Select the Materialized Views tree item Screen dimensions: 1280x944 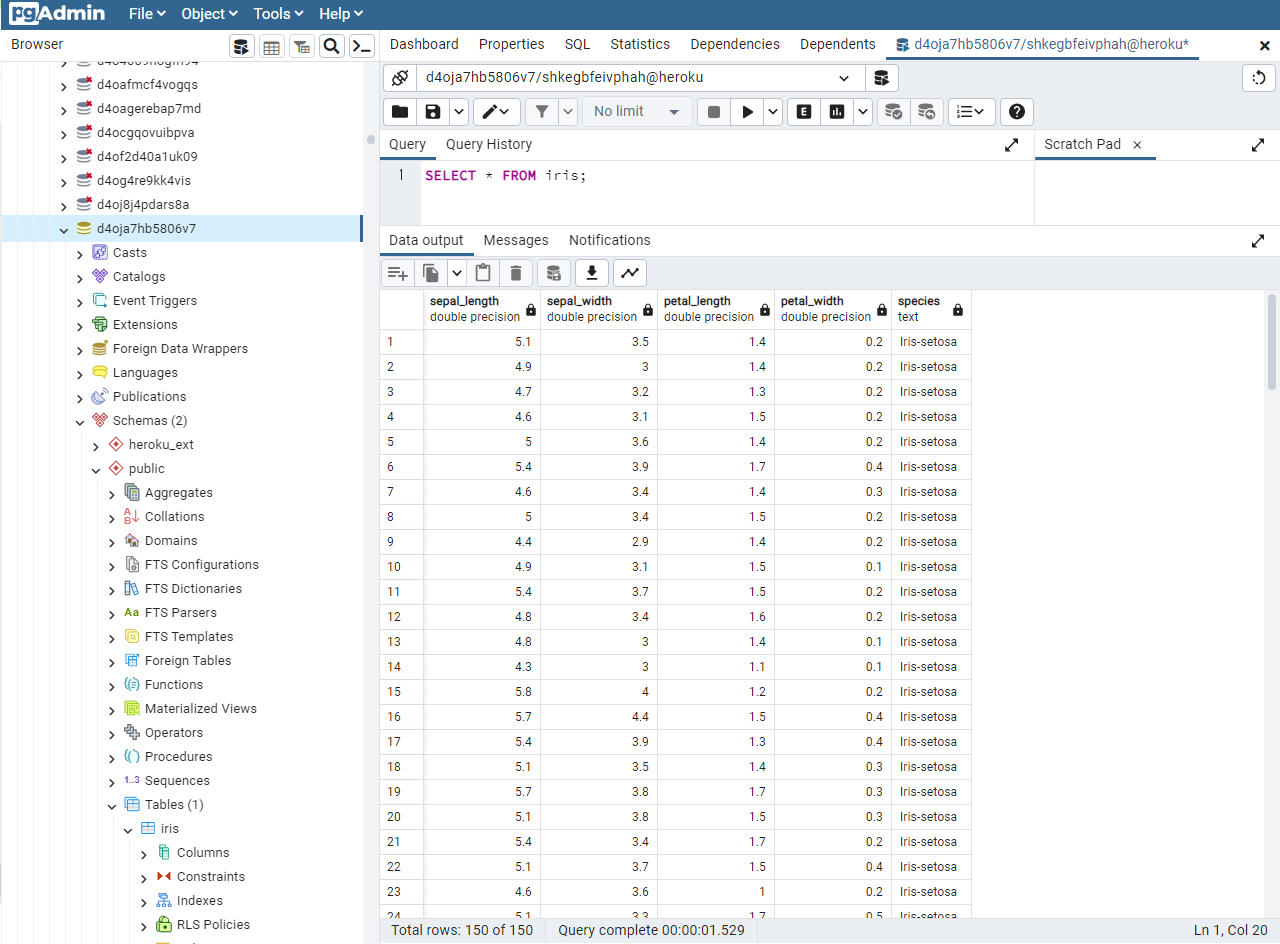[x=201, y=709]
